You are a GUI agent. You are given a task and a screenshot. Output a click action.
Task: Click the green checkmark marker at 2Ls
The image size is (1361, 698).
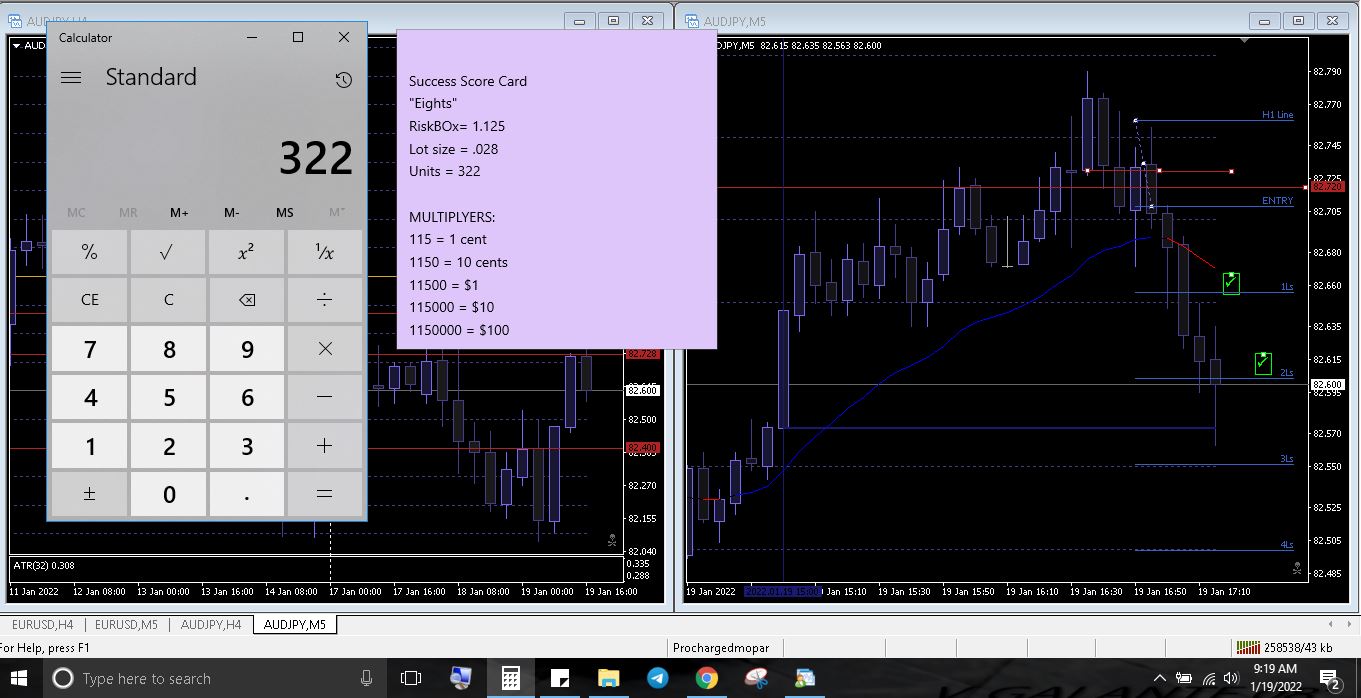[x=1263, y=363]
